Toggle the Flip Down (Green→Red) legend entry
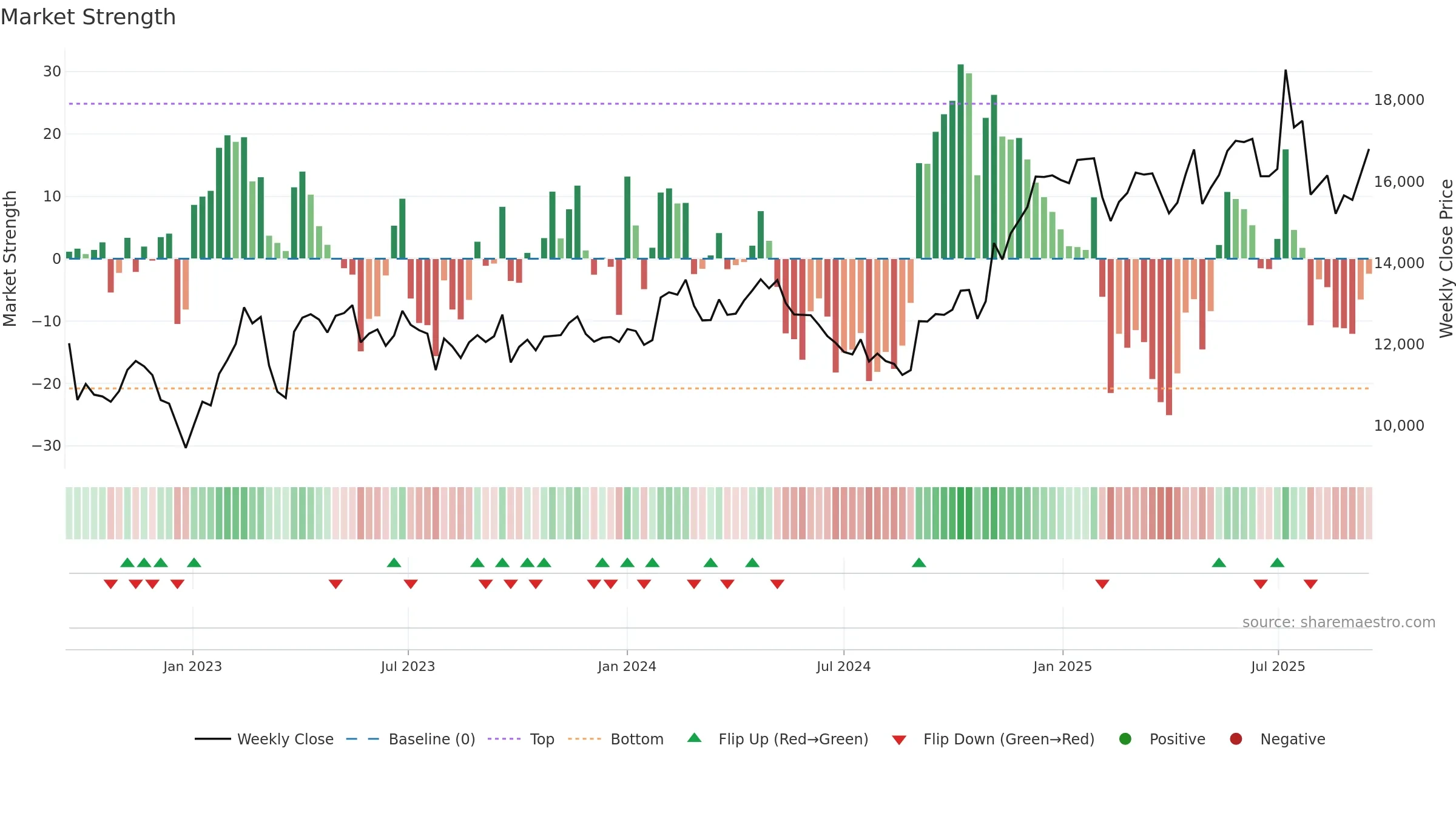 coord(993,739)
